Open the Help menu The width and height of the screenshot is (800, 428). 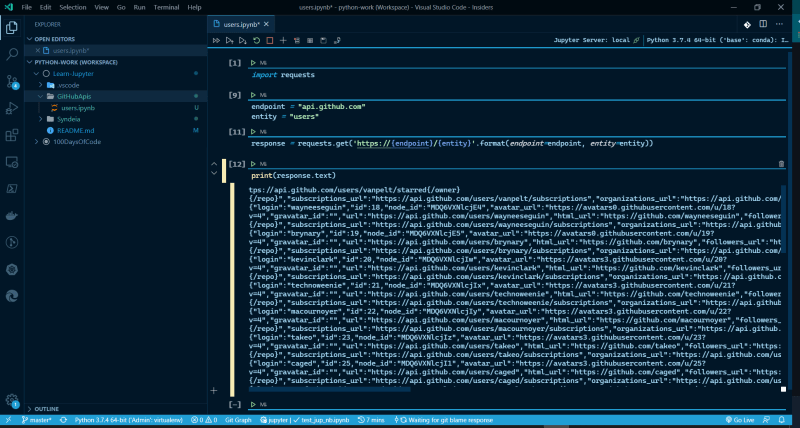(194, 8)
